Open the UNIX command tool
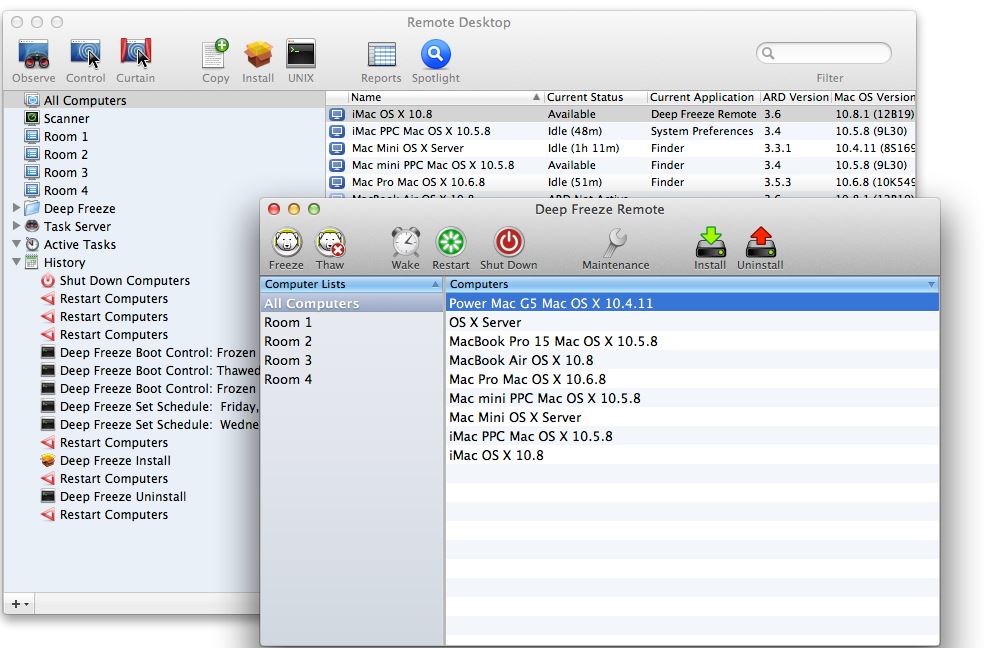 301,54
